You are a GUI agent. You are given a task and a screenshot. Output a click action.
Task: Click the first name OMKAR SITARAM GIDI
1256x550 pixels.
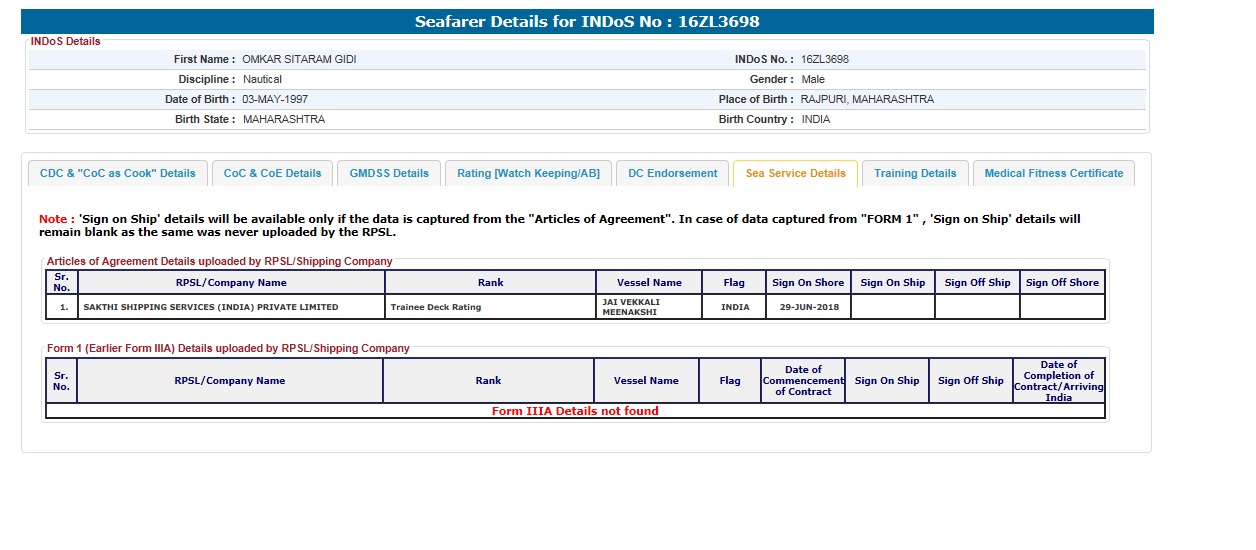coord(299,60)
